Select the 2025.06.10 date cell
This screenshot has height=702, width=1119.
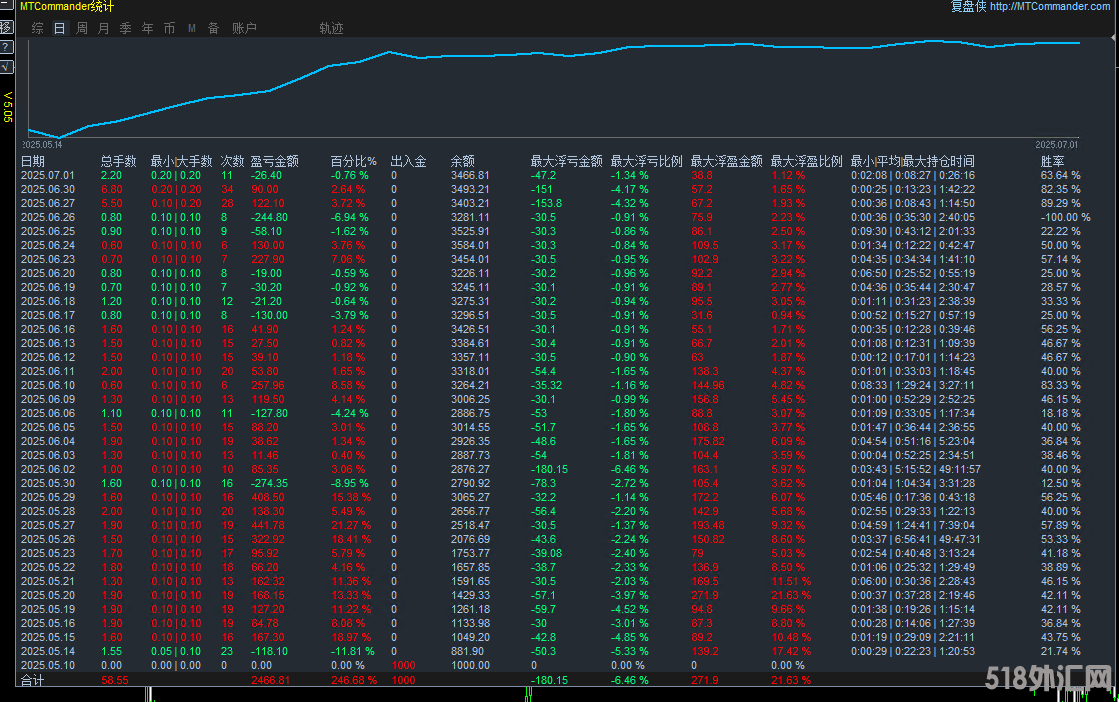[x=48, y=385]
